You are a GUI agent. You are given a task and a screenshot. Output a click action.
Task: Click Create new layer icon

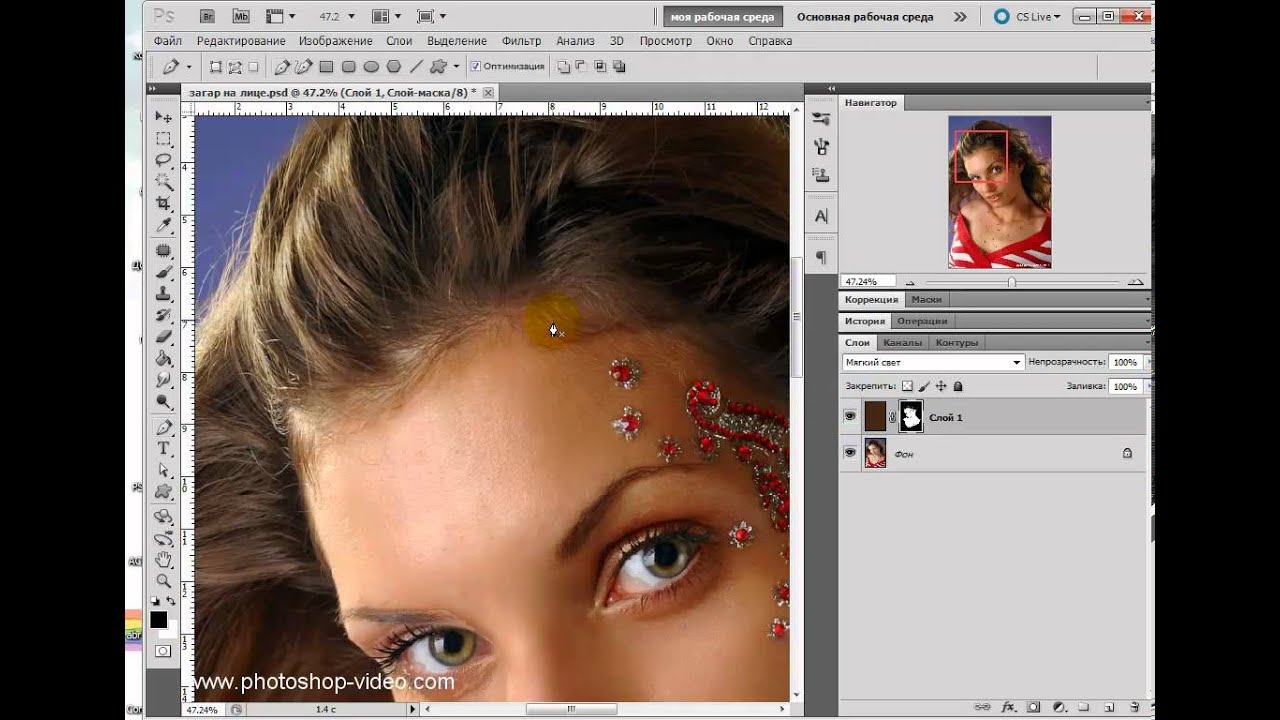click(x=1109, y=707)
